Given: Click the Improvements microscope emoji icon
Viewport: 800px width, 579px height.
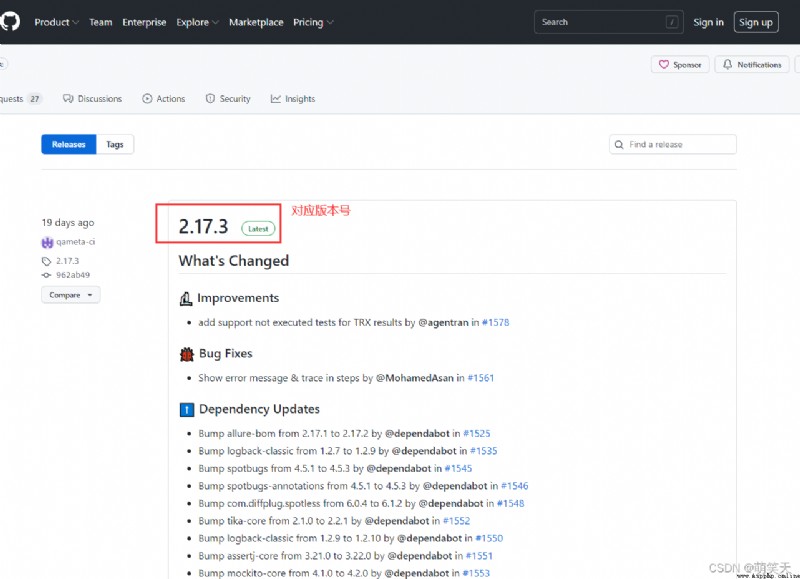Looking at the screenshot, I should click(186, 298).
